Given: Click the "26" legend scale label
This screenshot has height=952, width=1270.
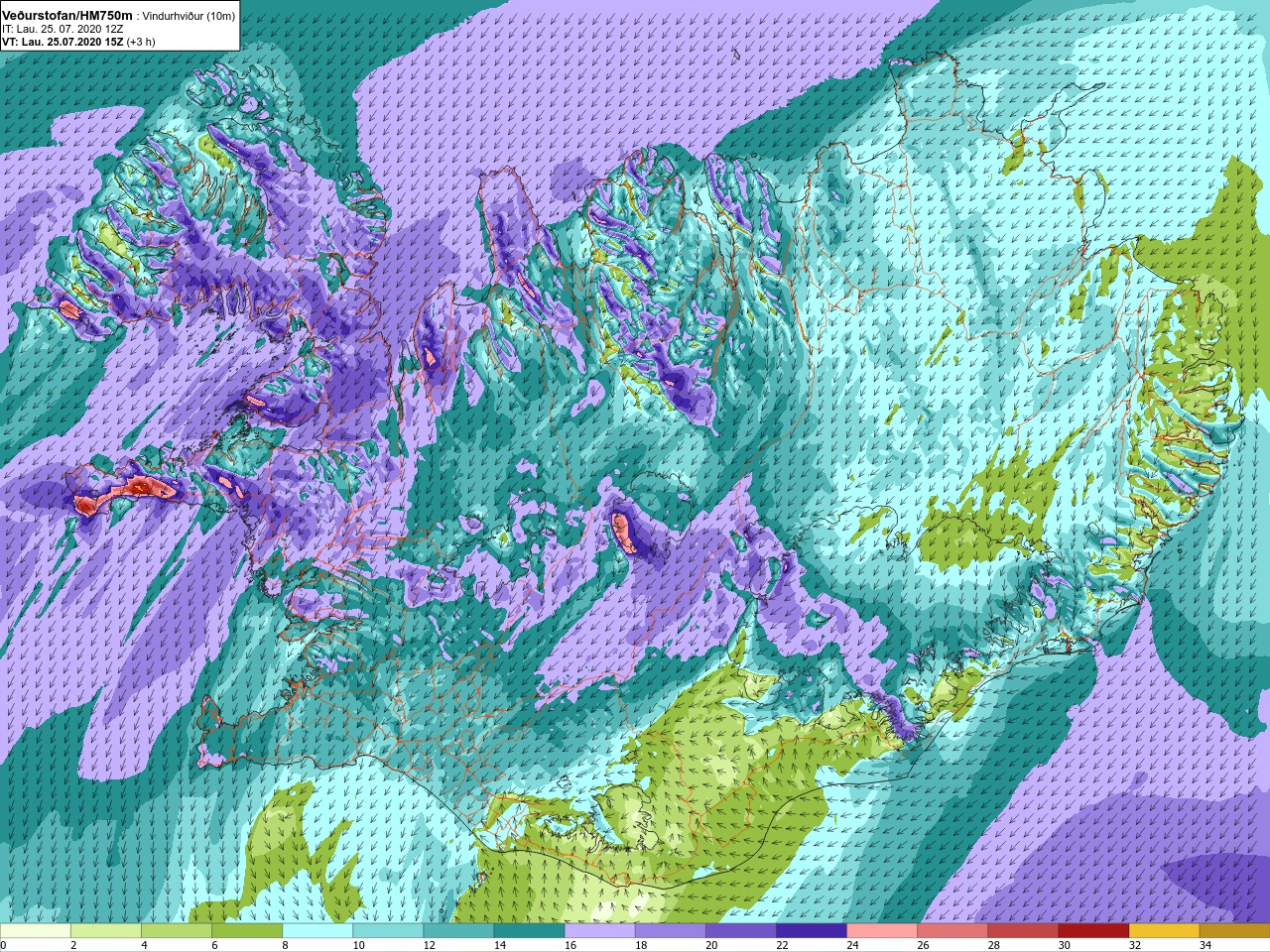Looking at the screenshot, I should (x=922, y=945).
